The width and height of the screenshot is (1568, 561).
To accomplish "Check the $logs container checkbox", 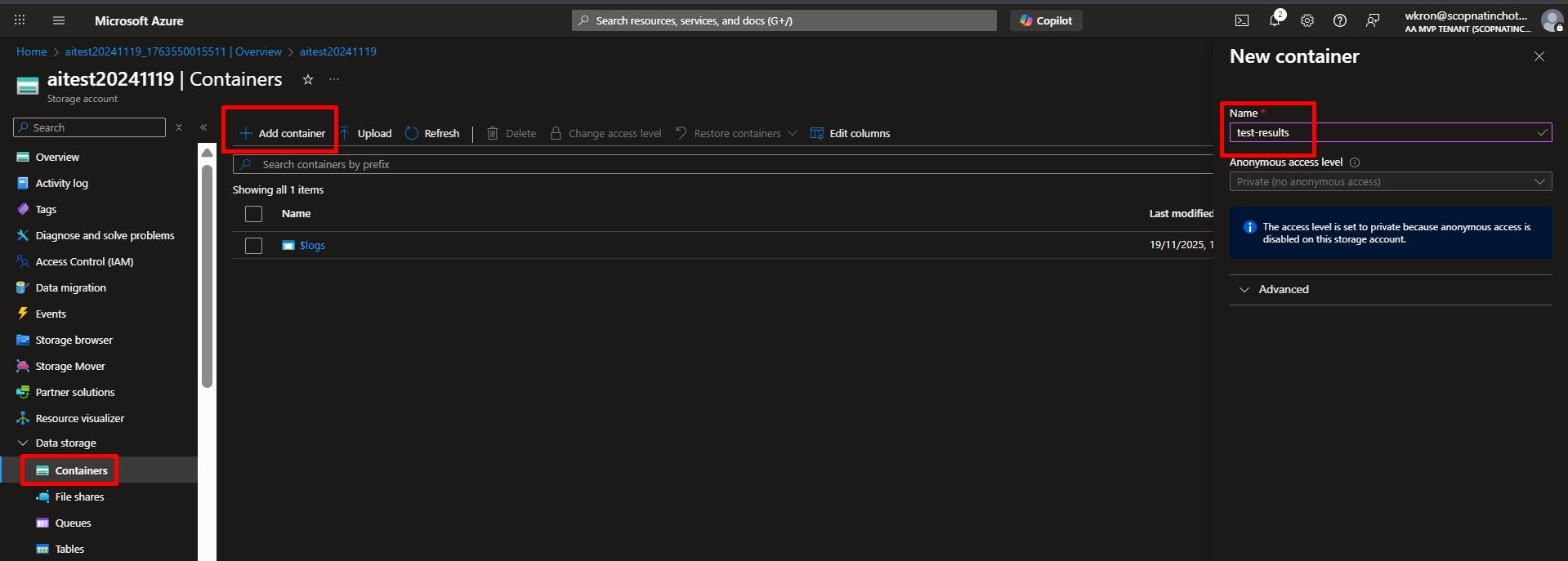I will click(254, 246).
